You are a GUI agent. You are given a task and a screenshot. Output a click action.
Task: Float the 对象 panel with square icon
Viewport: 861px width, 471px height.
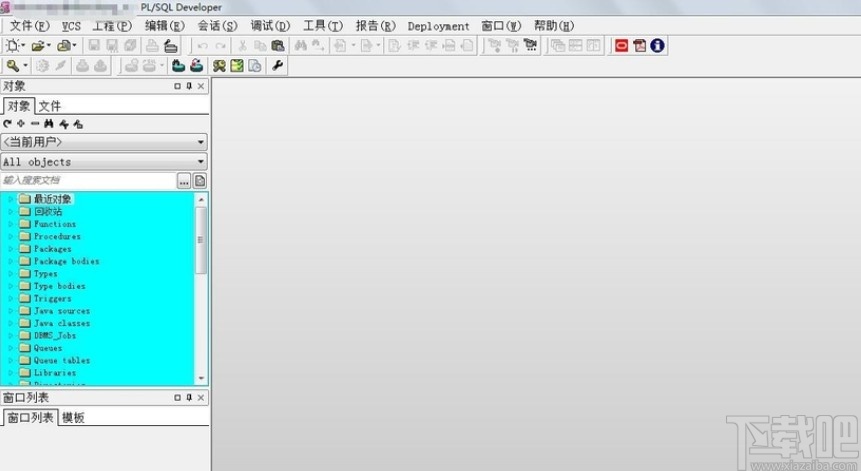click(177, 86)
